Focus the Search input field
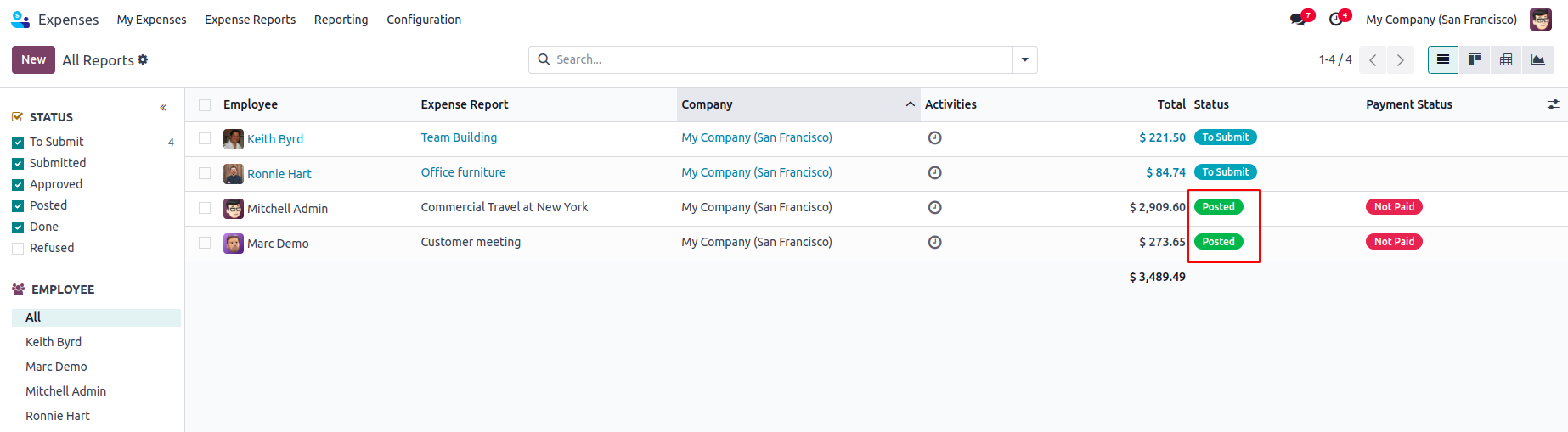This screenshot has width=1568, height=432. [x=781, y=59]
